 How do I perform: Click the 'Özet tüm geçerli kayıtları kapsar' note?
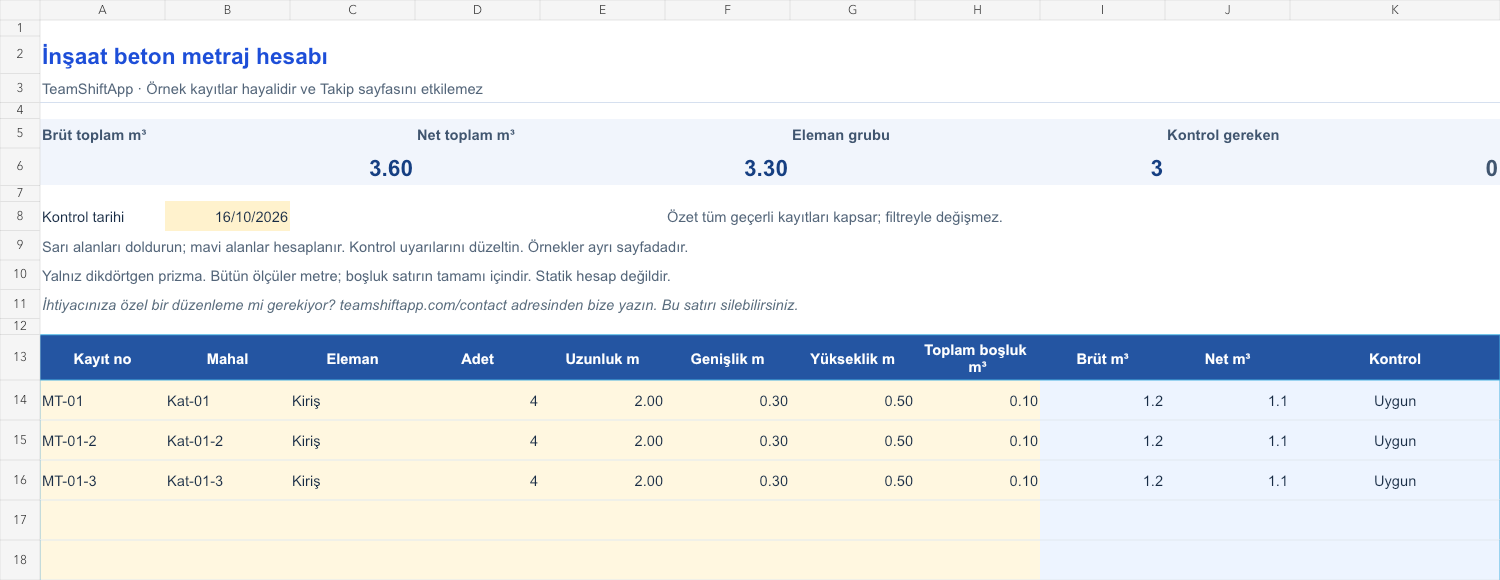pos(834,217)
